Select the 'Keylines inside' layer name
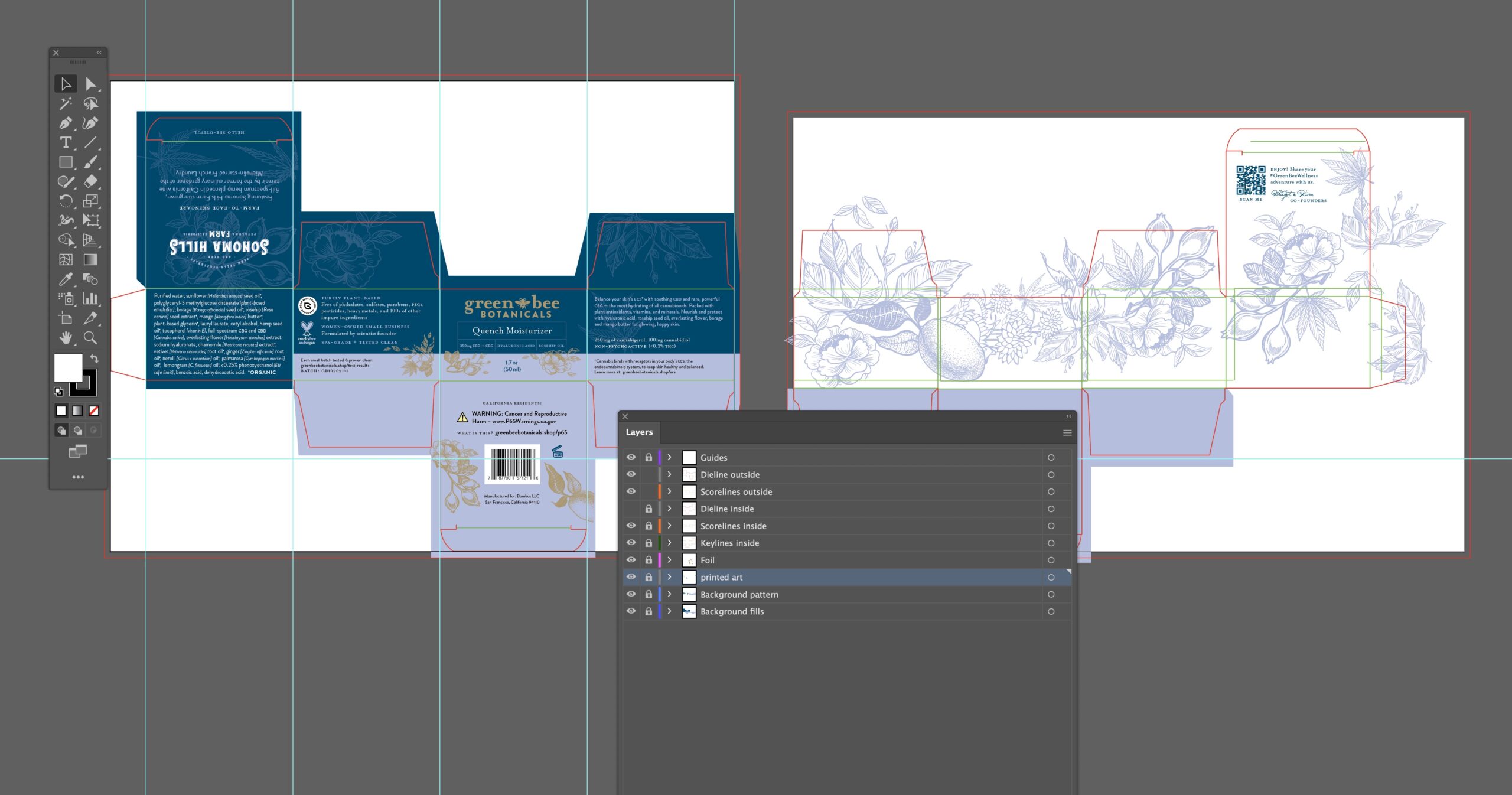This screenshot has height=795, width=1512. [730, 543]
